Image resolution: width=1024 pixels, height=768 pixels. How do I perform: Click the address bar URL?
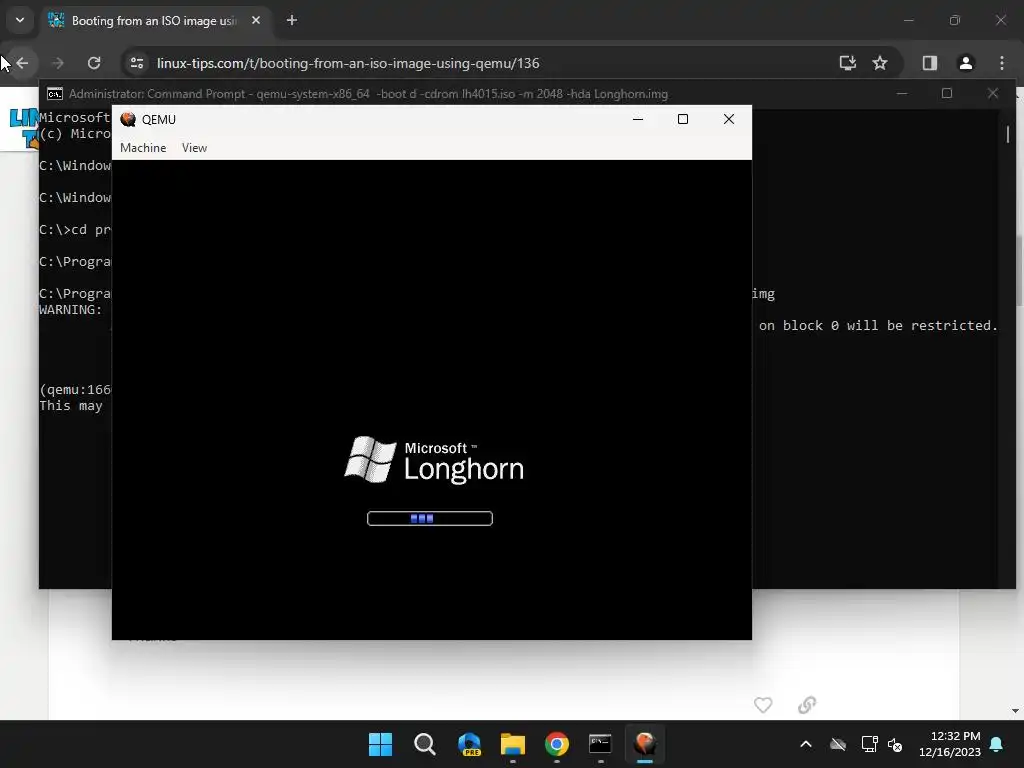pos(348,63)
